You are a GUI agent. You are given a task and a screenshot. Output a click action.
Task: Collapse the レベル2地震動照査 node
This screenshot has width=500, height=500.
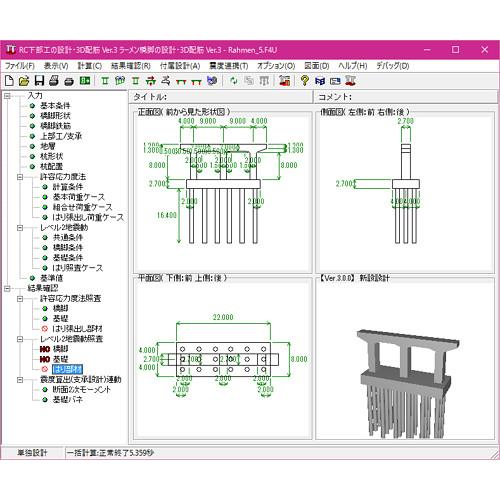20,339
